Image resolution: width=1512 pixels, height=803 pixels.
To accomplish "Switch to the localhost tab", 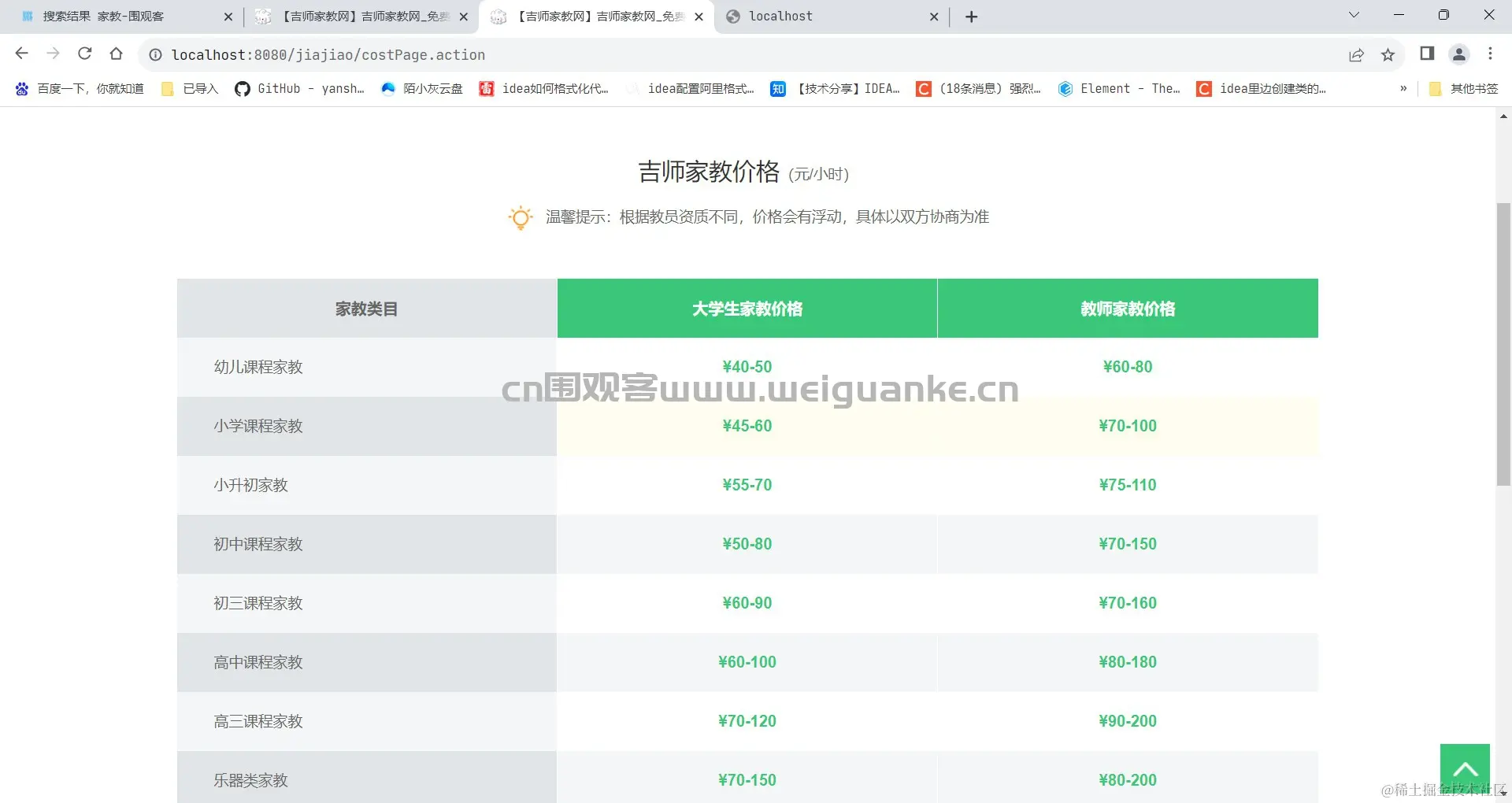I will pos(831,17).
